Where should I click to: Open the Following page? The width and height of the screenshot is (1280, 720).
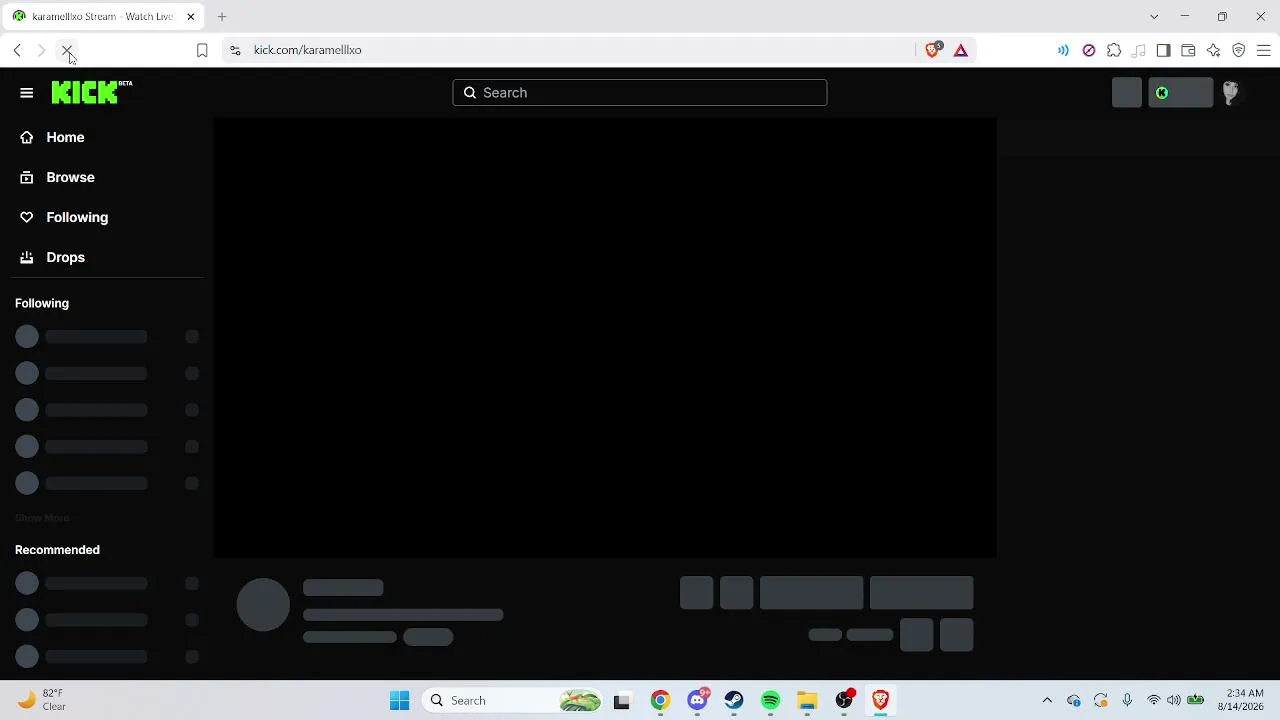[77, 217]
